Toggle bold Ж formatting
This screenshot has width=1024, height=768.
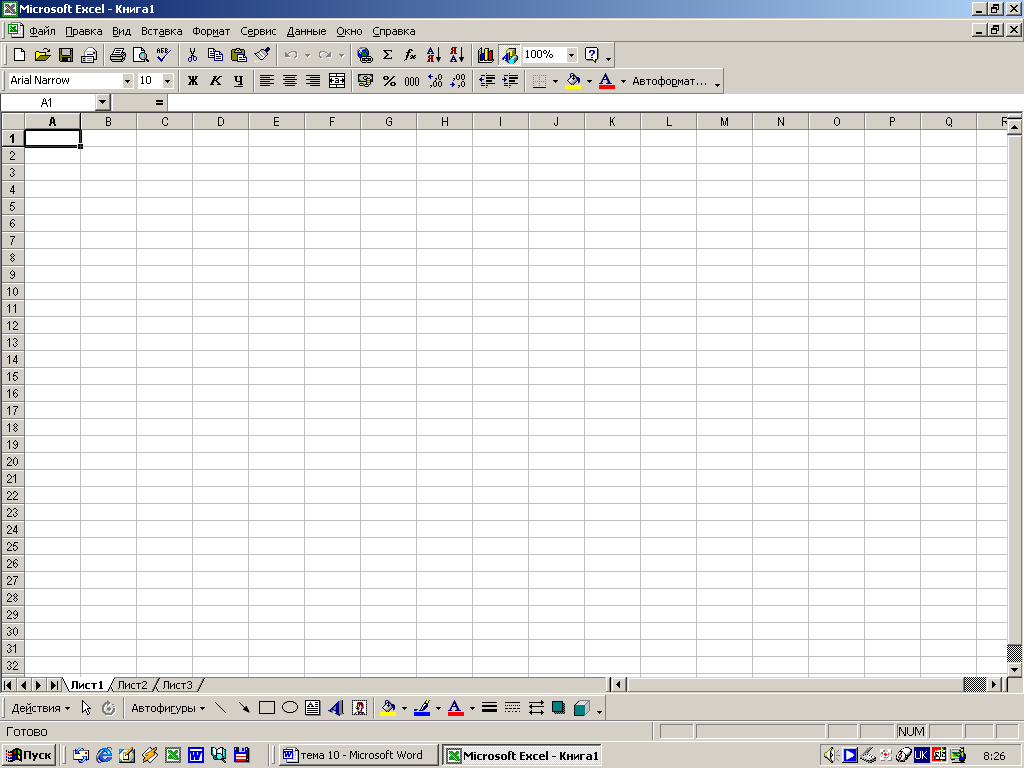point(193,81)
